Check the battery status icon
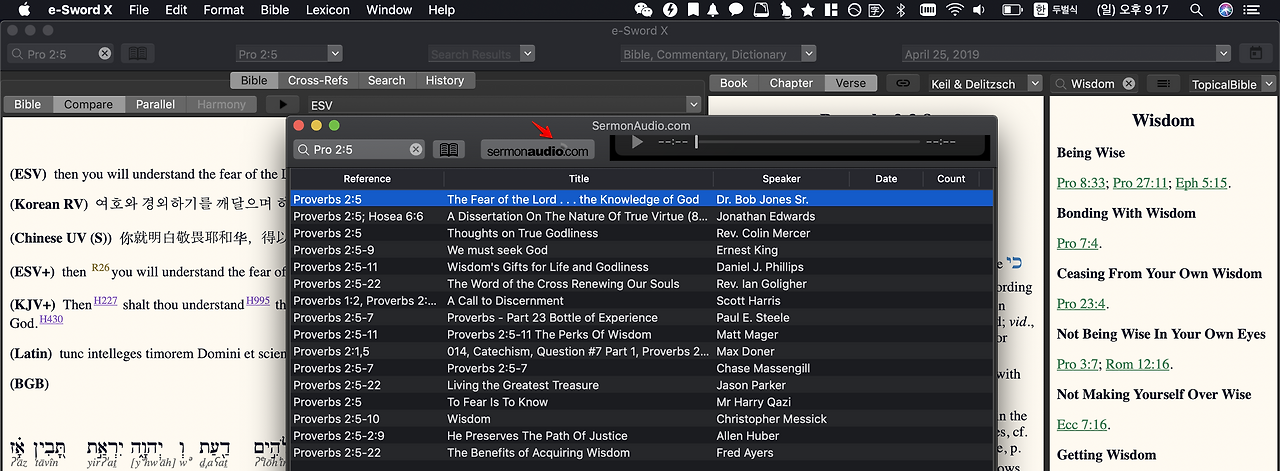 click(x=1012, y=9)
